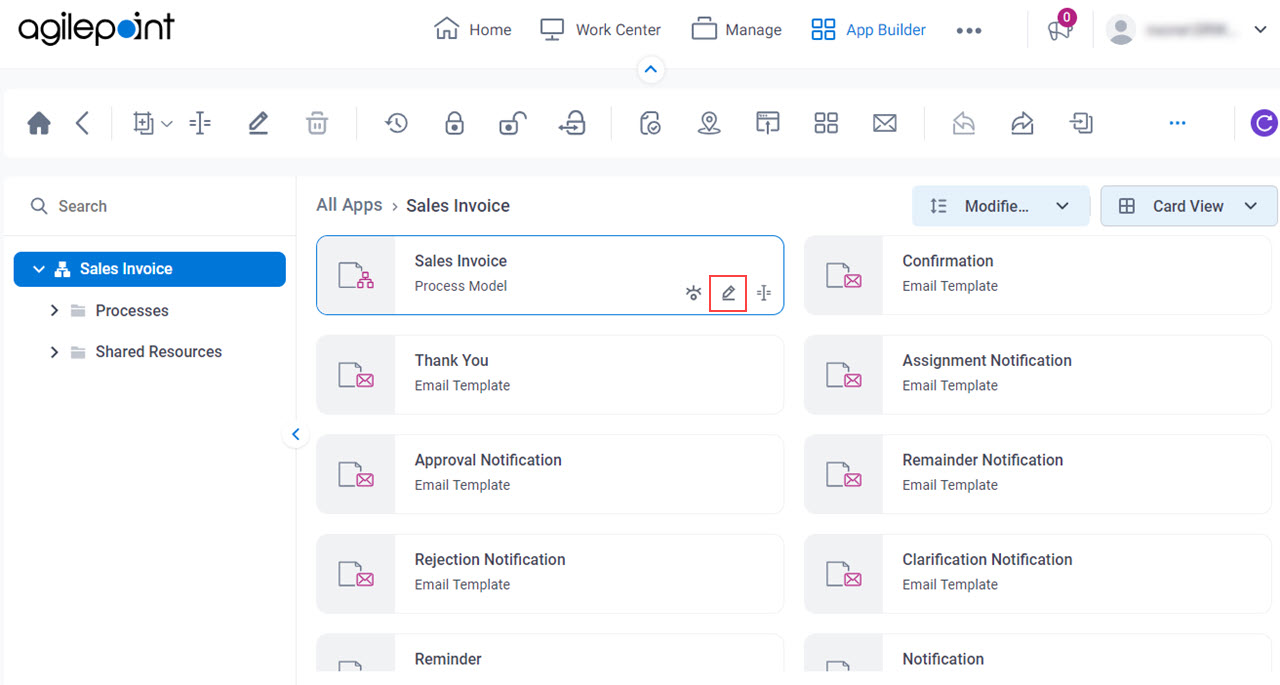Click rename icon on Sales Invoice card

click(x=764, y=293)
